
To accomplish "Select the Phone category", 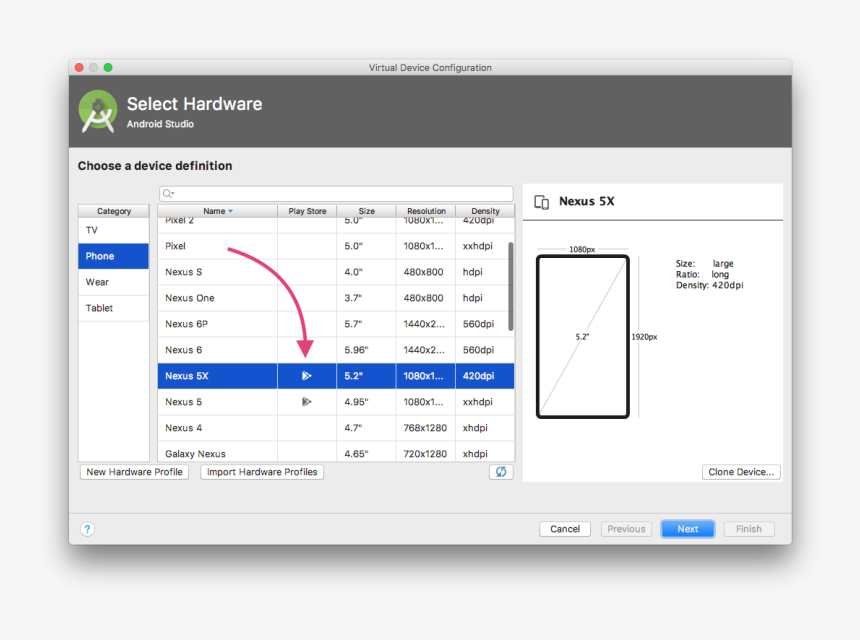I will coord(114,256).
